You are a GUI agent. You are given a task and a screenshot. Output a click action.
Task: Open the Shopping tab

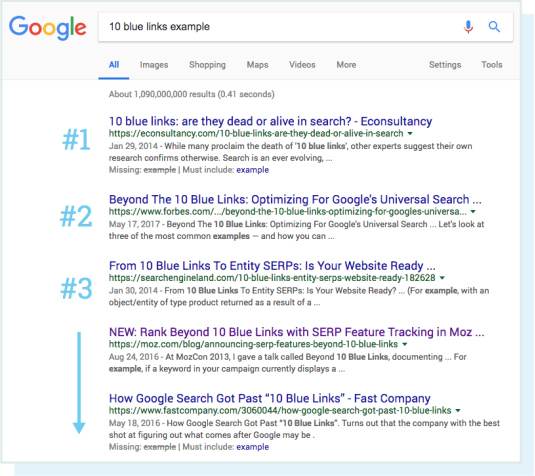pos(207,65)
